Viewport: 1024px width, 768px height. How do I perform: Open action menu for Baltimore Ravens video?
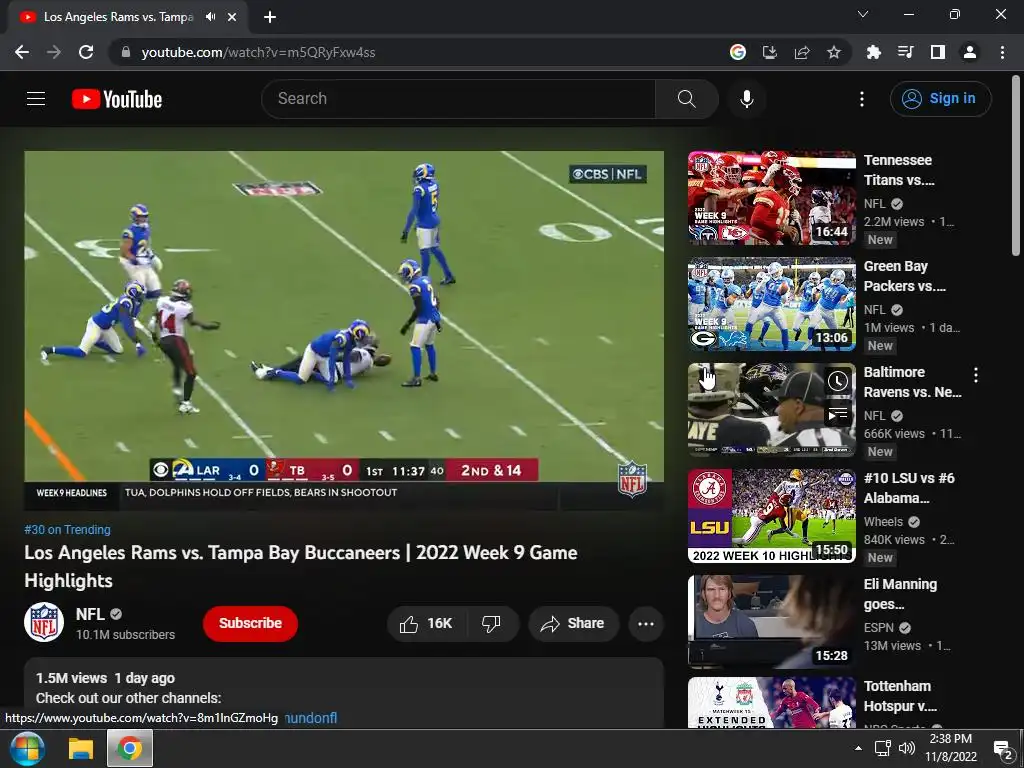[x=976, y=375]
